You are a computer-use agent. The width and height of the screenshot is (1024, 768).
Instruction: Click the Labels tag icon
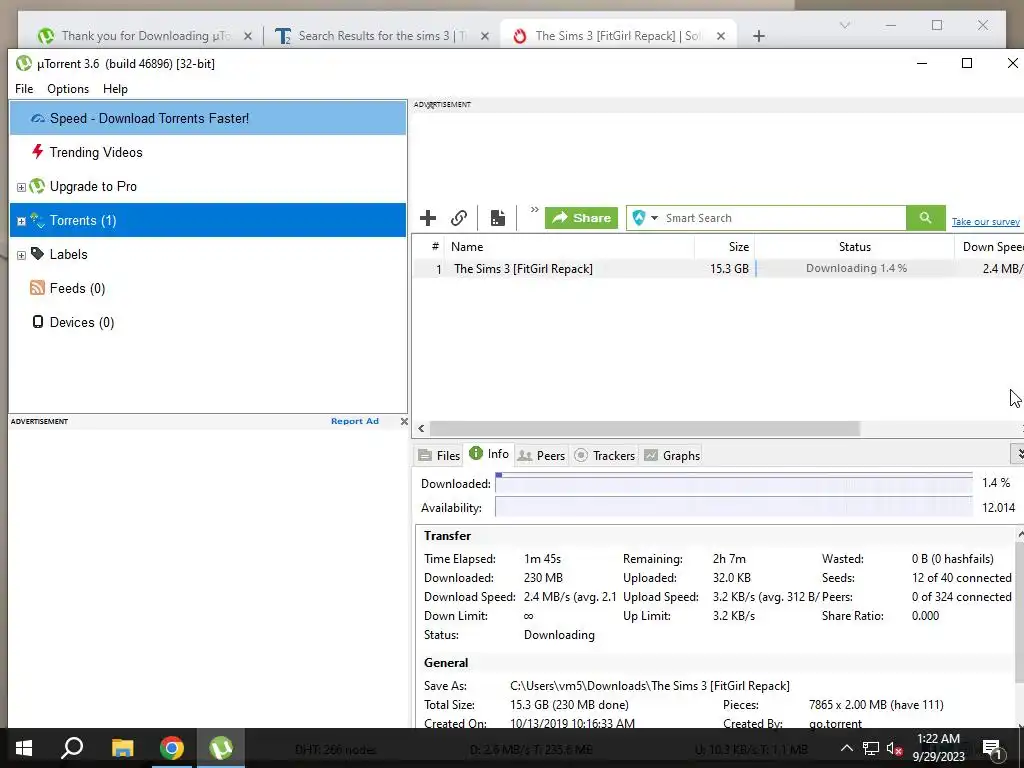tap(38, 253)
